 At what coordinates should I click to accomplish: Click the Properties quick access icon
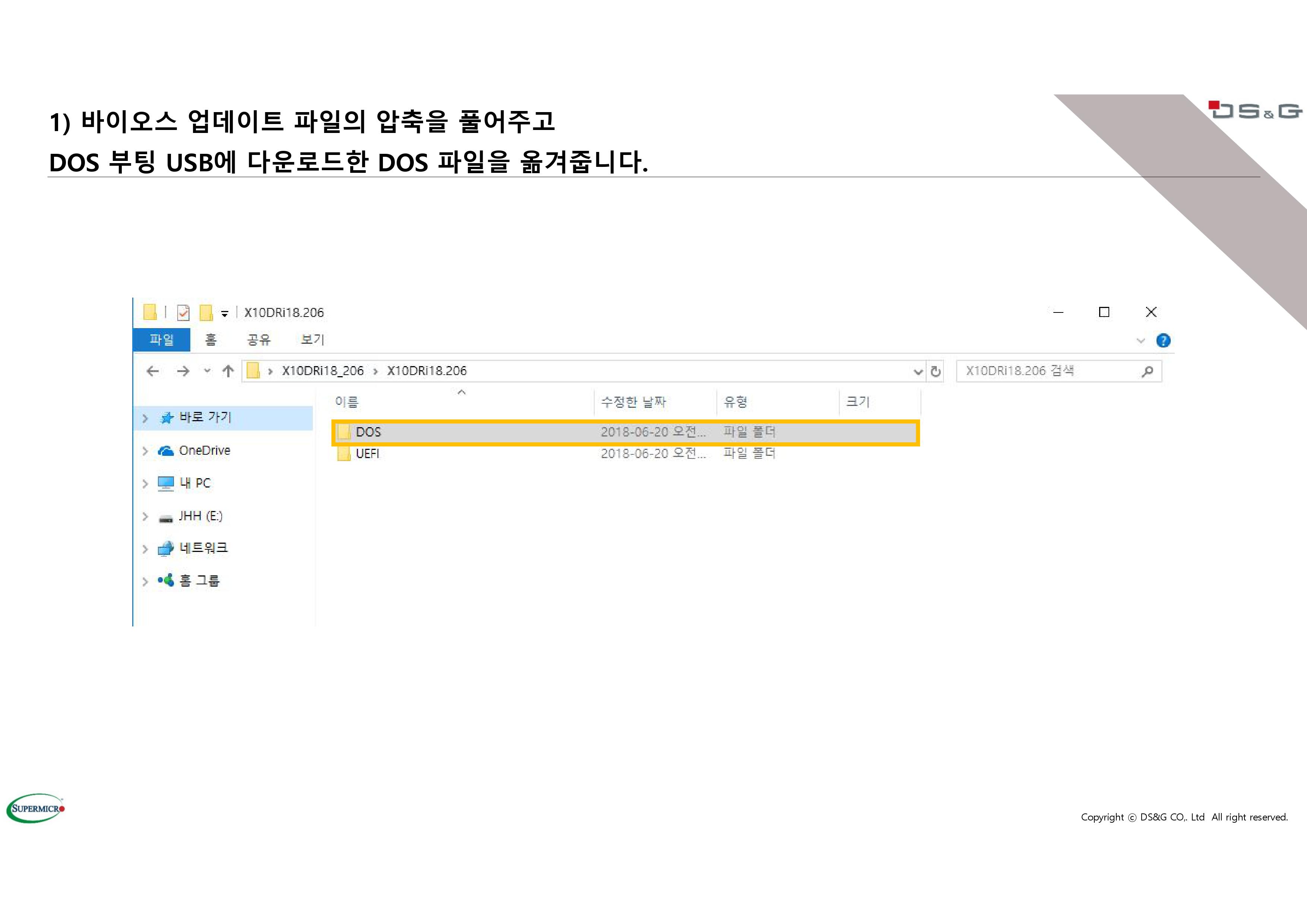pos(183,312)
